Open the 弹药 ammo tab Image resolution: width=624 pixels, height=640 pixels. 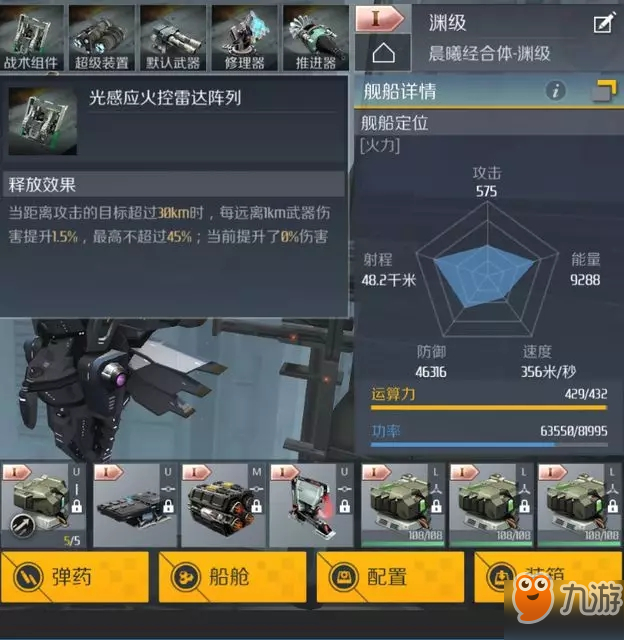pos(75,577)
